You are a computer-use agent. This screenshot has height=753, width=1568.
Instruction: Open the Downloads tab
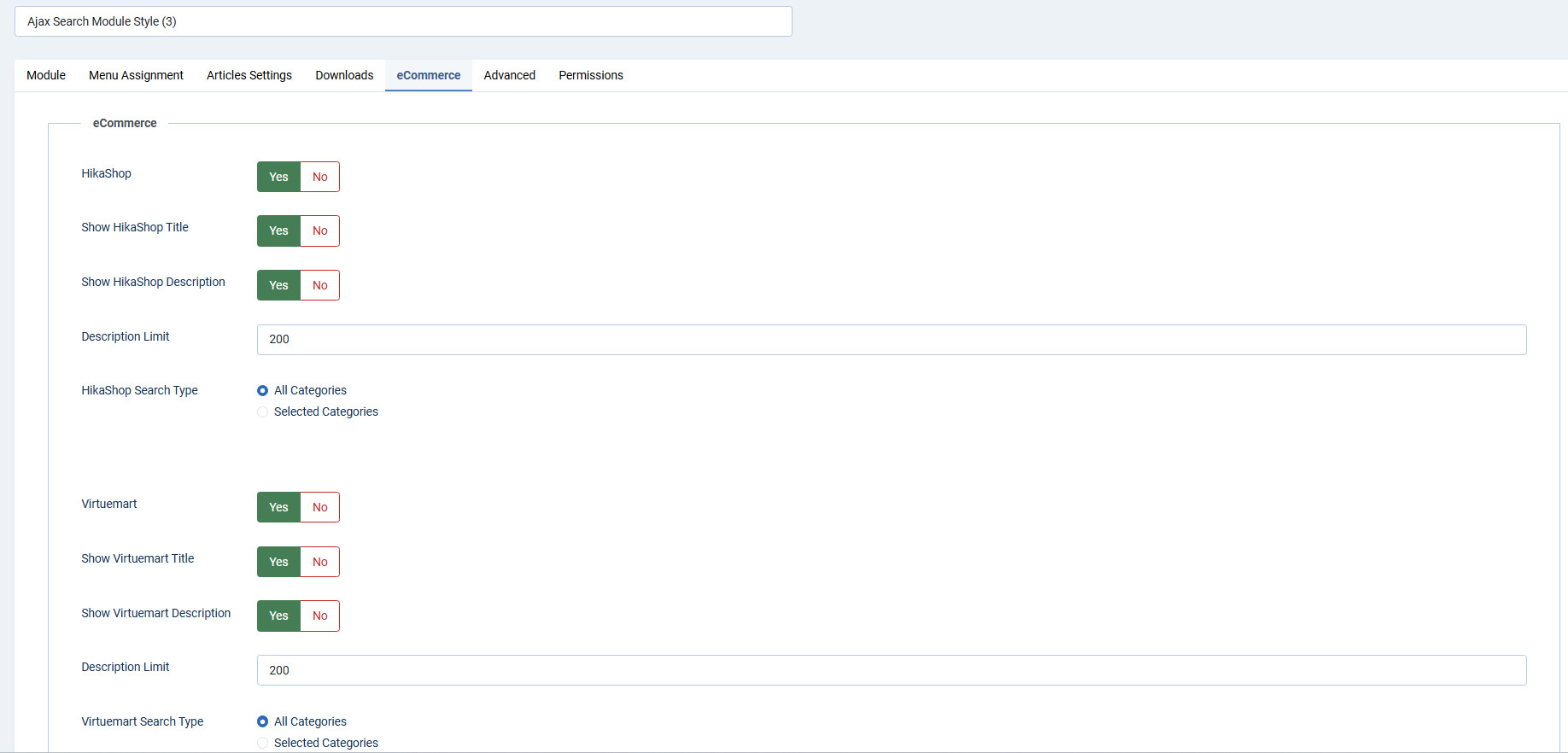coord(344,75)
